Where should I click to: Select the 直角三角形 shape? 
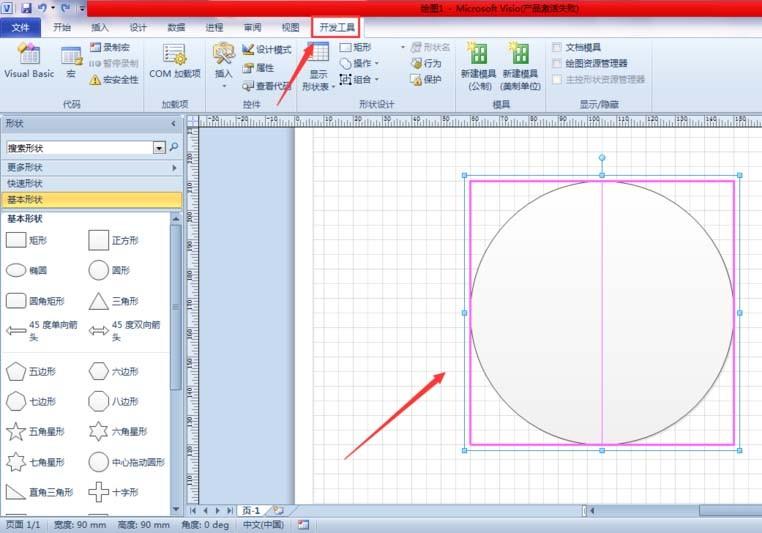pyautogui.click(x=40, y=492)
